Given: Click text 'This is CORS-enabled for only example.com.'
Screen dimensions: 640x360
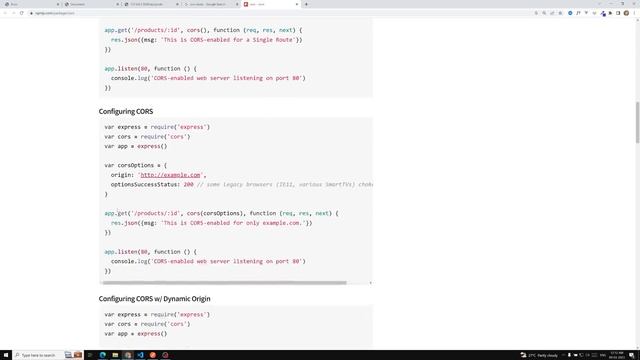Looking at the screenshot, I should pos(233,223).
